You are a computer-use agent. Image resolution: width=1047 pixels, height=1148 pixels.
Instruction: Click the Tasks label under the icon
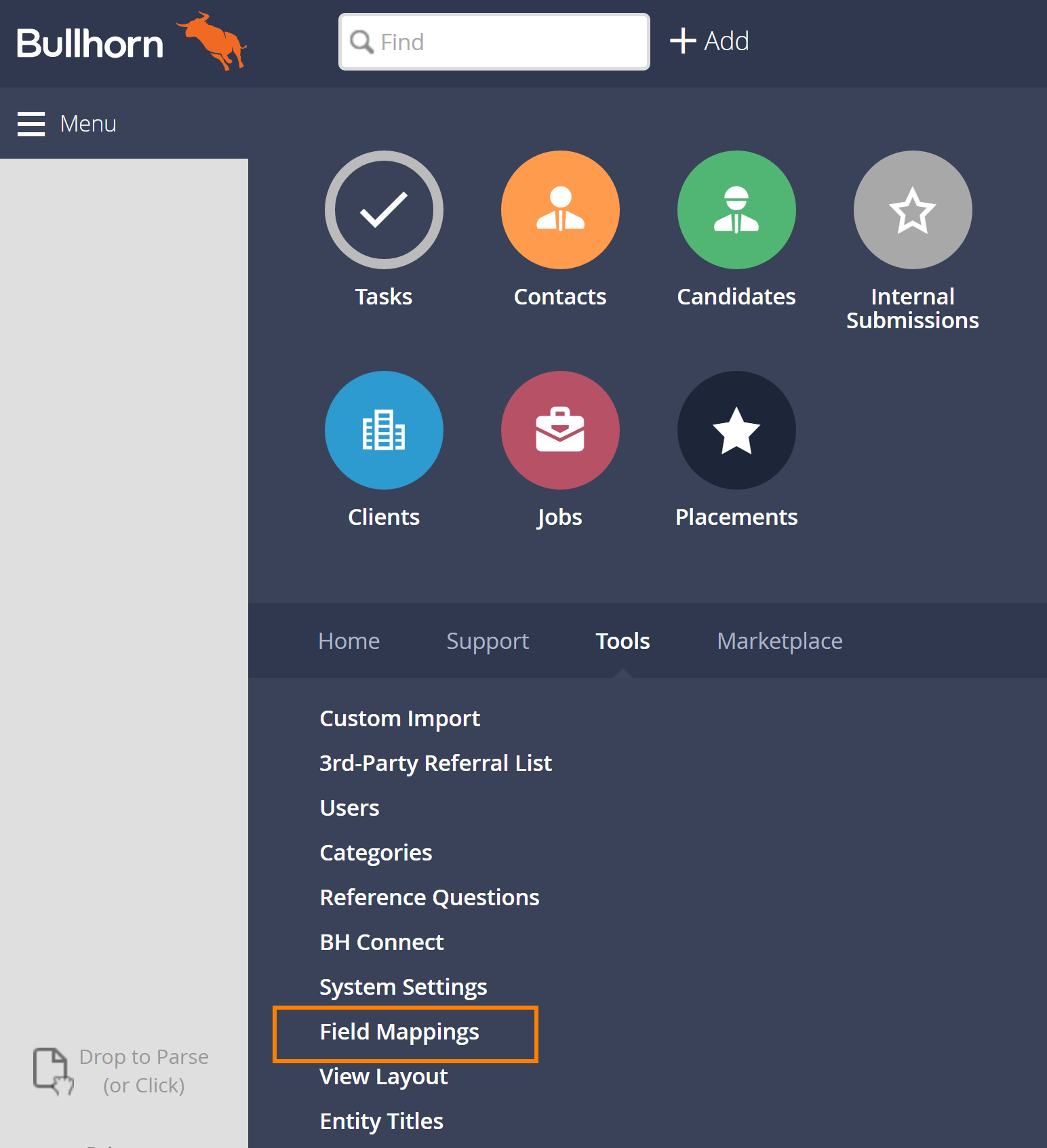(384, 297)
